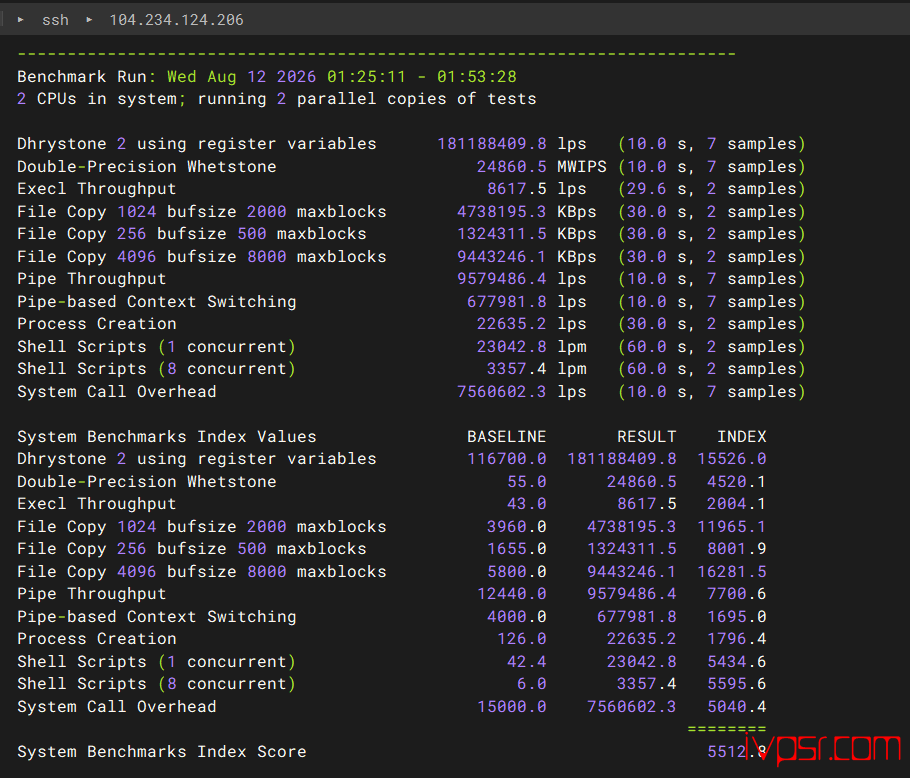Click the date 'Wed Aug 12 2026'
The width and height of the screenshot is (910, 778).
point(241,77)
